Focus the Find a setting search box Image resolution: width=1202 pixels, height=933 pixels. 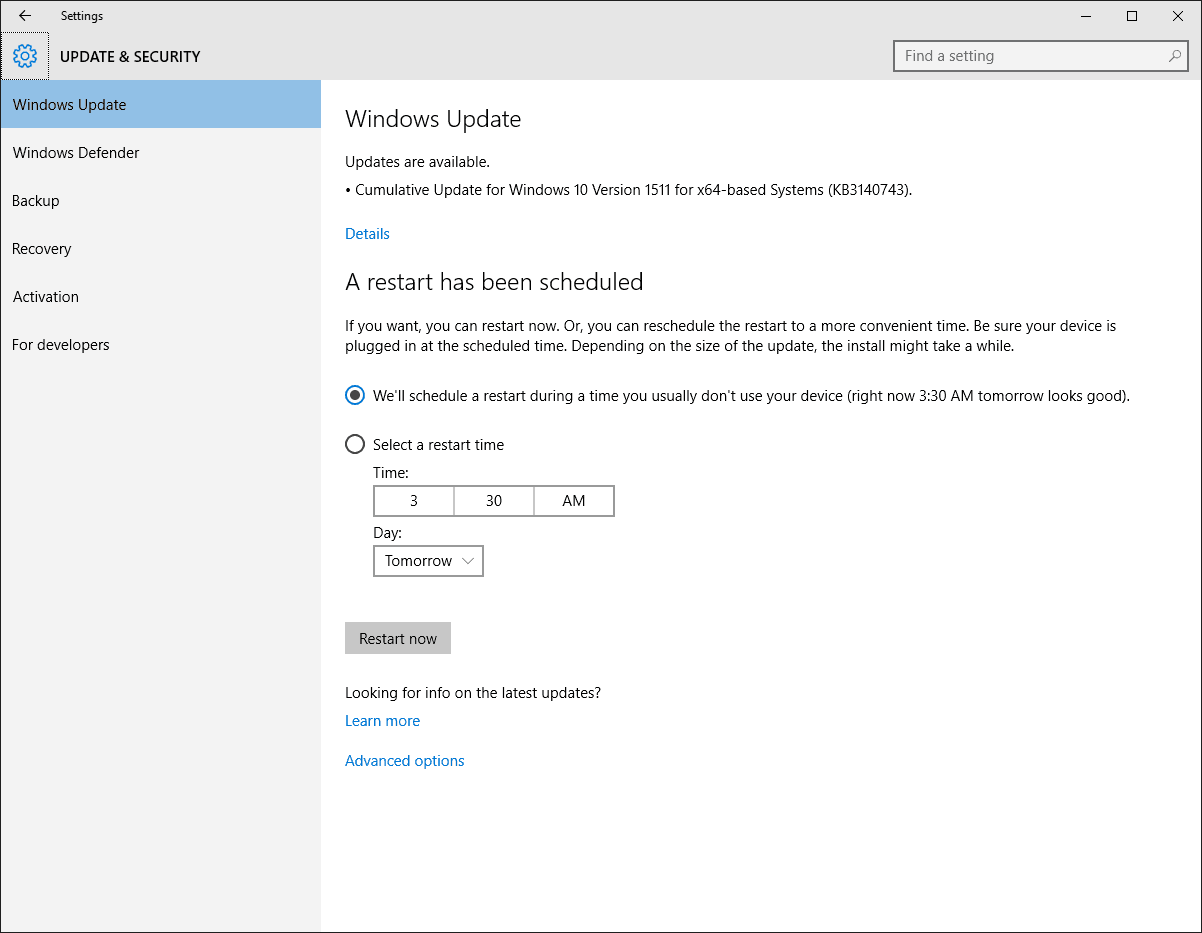coord(1040,56)
